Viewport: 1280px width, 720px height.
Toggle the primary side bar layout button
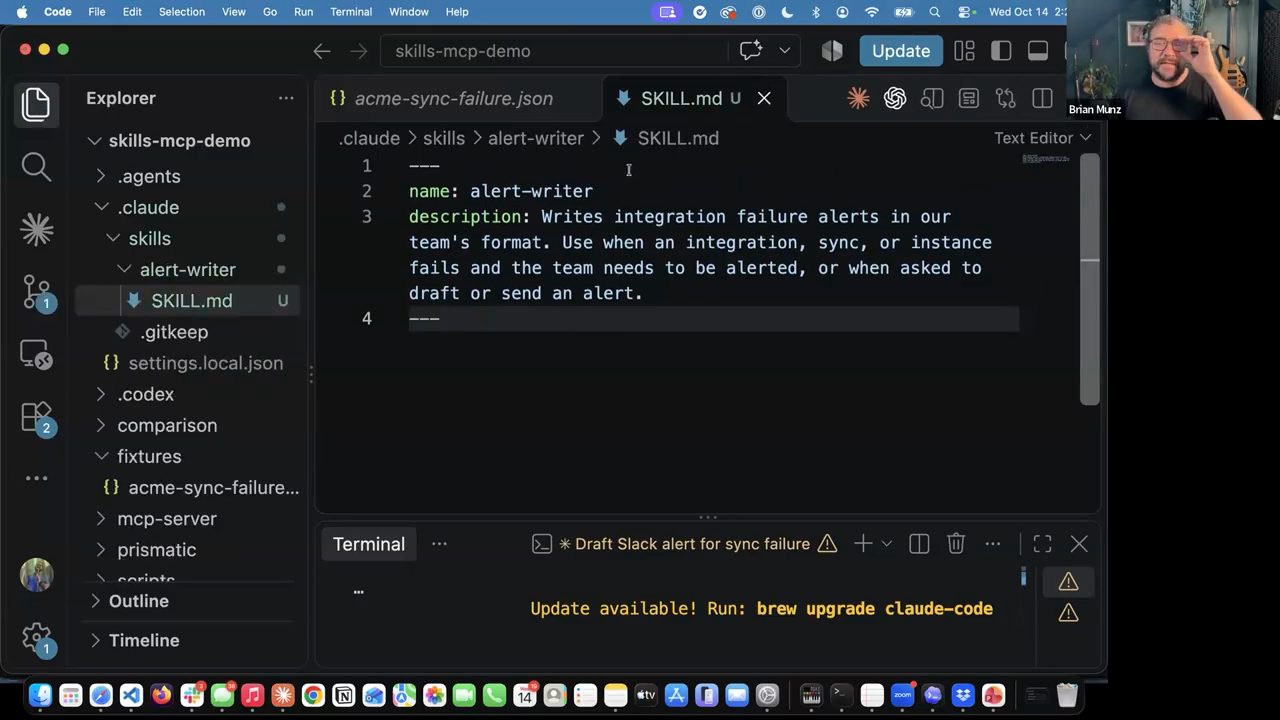pyautogui.click(x=1001, y=51)
